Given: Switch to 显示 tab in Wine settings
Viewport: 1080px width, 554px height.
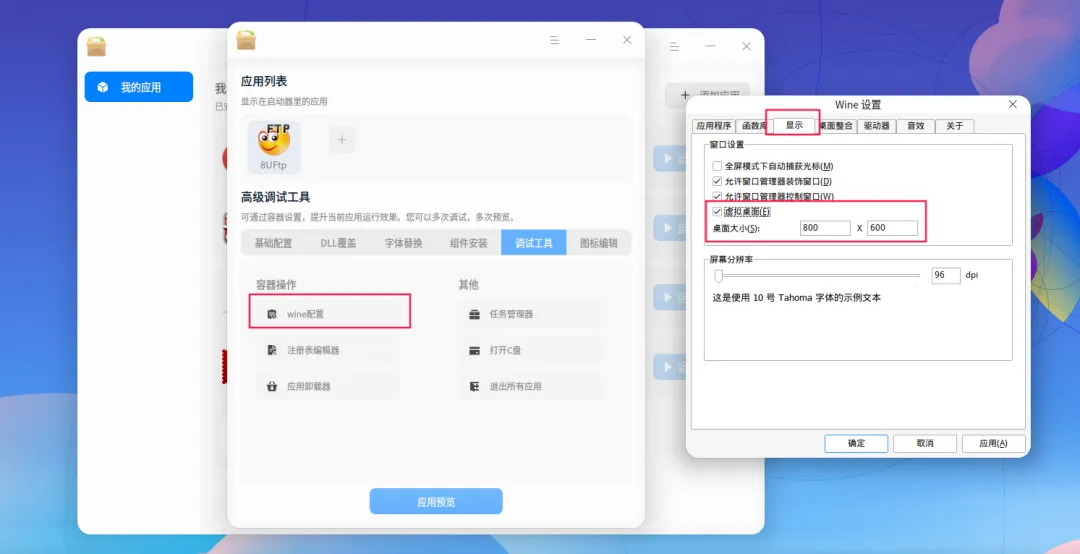Looking at the screenshot, I should click(x=793, y=125).
